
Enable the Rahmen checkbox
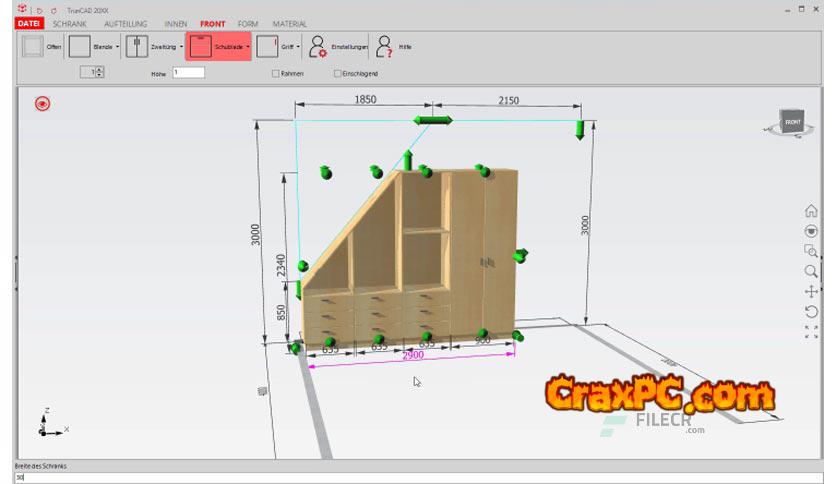point(276,73)
